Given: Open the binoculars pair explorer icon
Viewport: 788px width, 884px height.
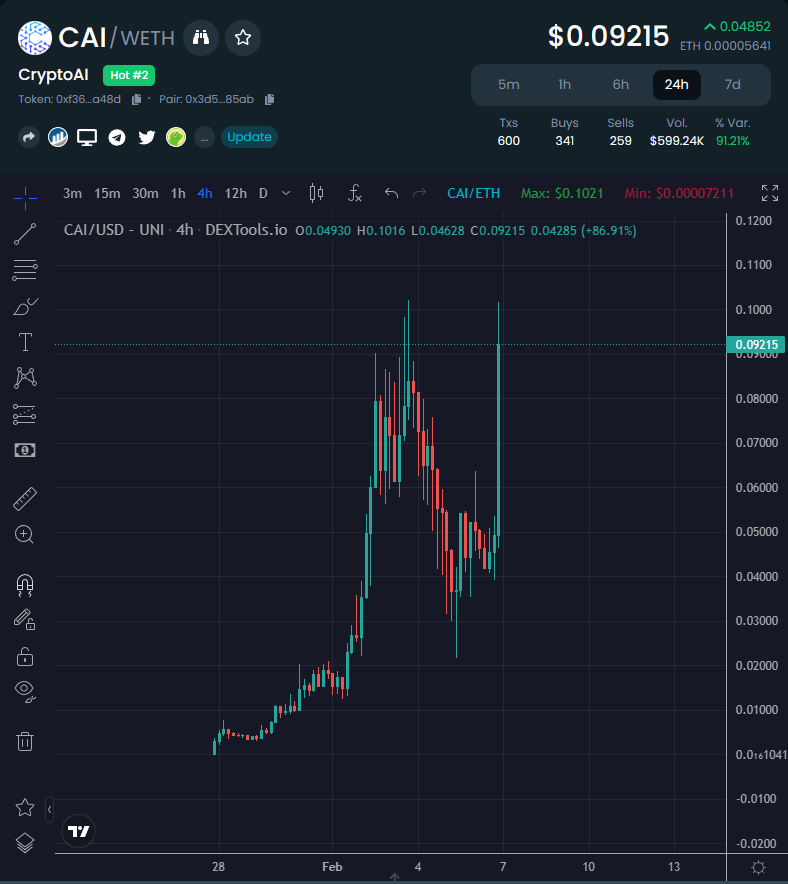Looking at the screenshot, I should pos(201,38).
